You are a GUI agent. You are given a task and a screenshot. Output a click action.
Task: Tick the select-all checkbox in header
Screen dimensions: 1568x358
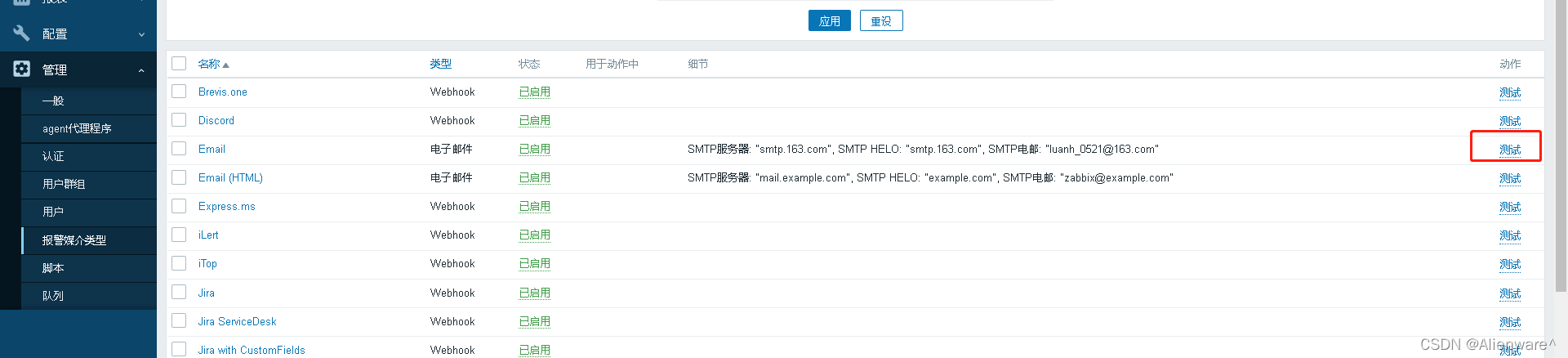point(179,64)
